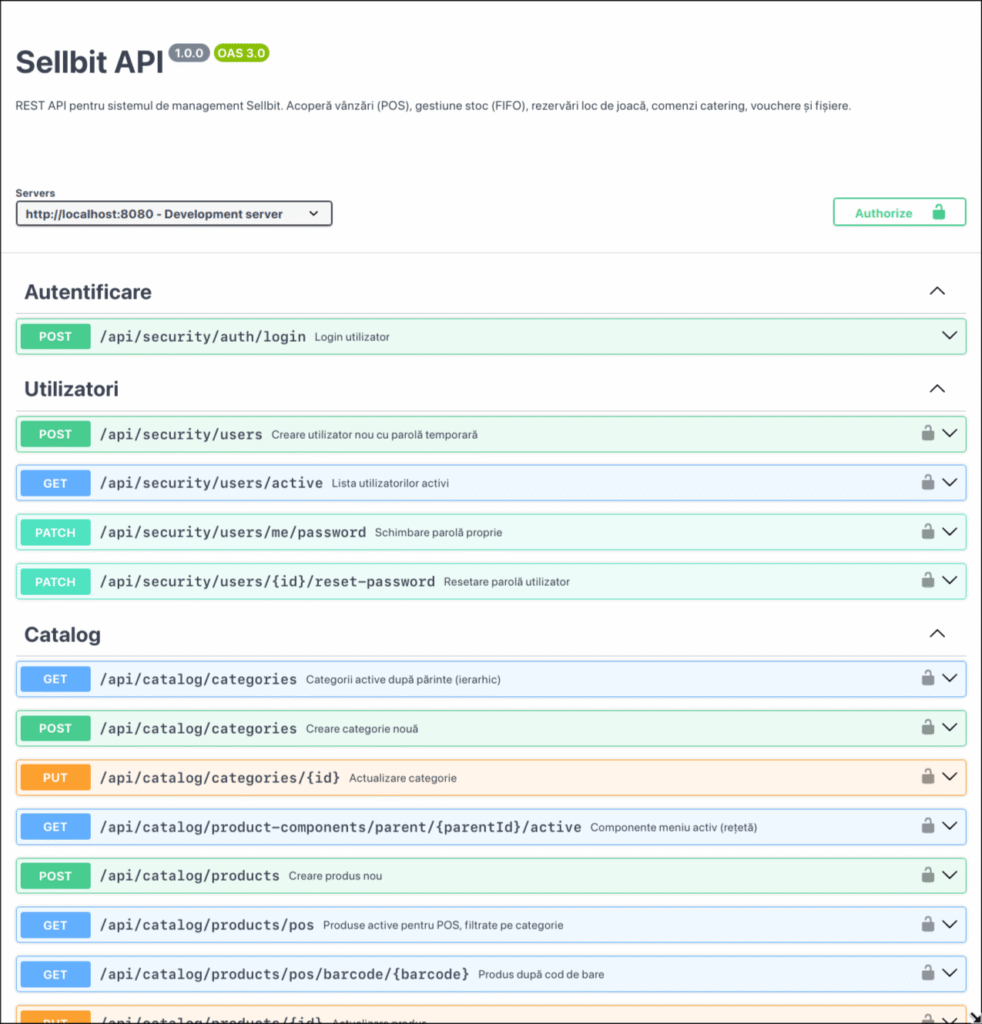Click lock icon on POST /api/catalog/products row
Screen dimensions: 982x1024
point(927,875)
